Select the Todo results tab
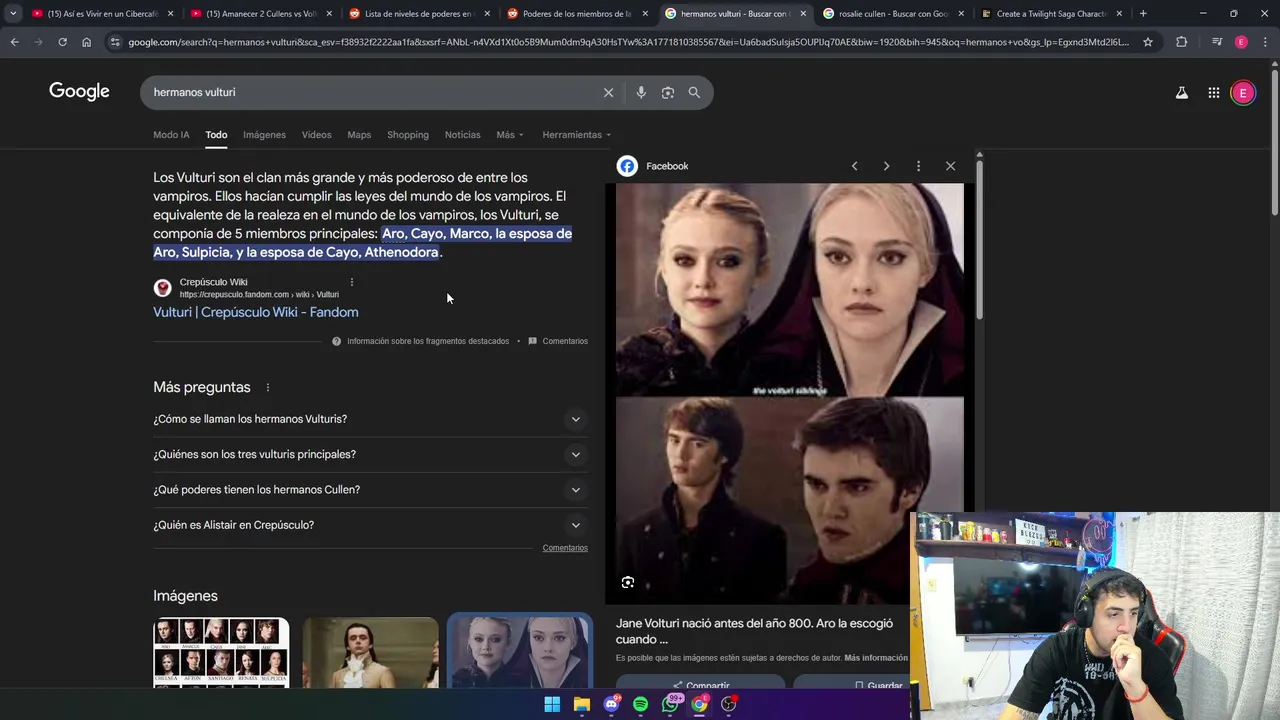The image size is (1280, 720). click(x=216, y=135)
